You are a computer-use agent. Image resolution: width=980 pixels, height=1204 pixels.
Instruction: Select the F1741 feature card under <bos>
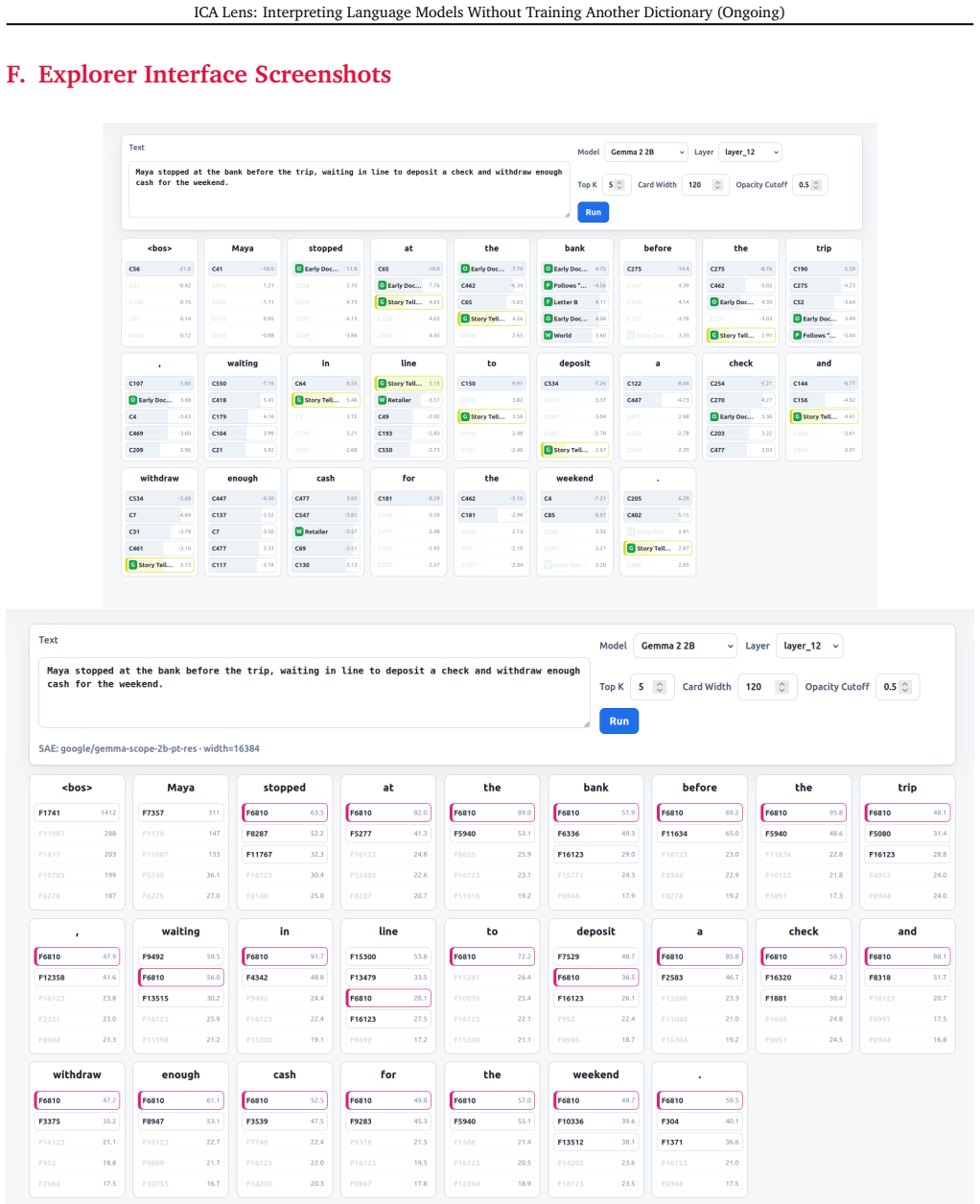tap(77, 813)
